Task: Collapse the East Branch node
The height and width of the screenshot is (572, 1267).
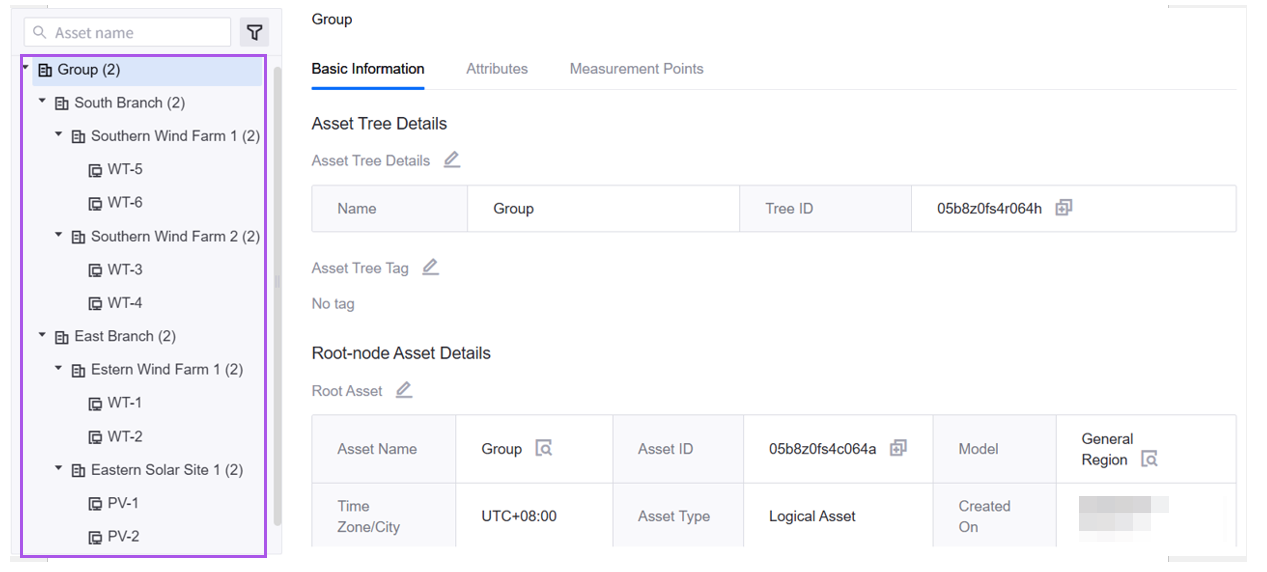Action: tap(42, 336)
